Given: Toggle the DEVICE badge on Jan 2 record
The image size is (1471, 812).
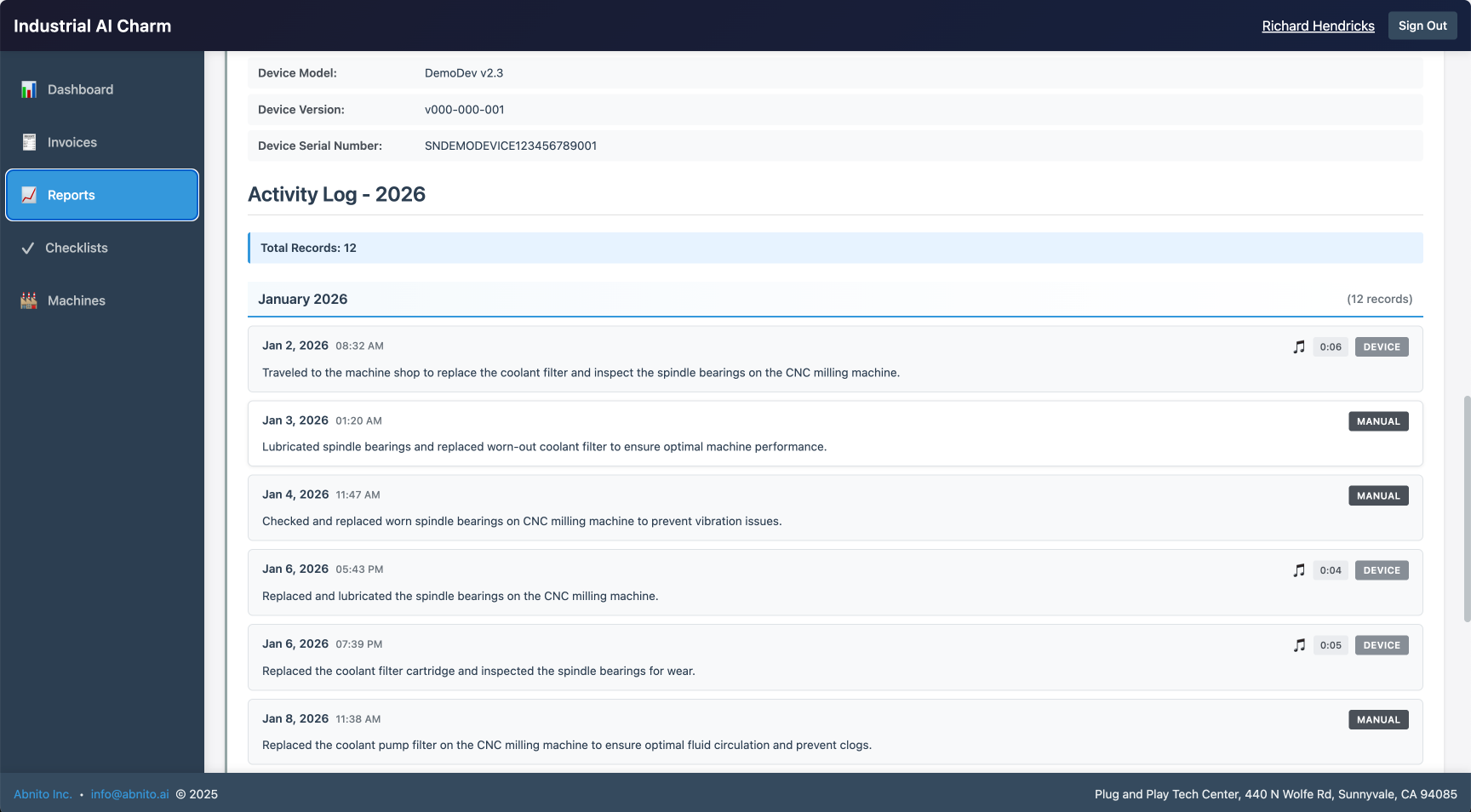Looking at the screenshot, I should pos(1381,346).
